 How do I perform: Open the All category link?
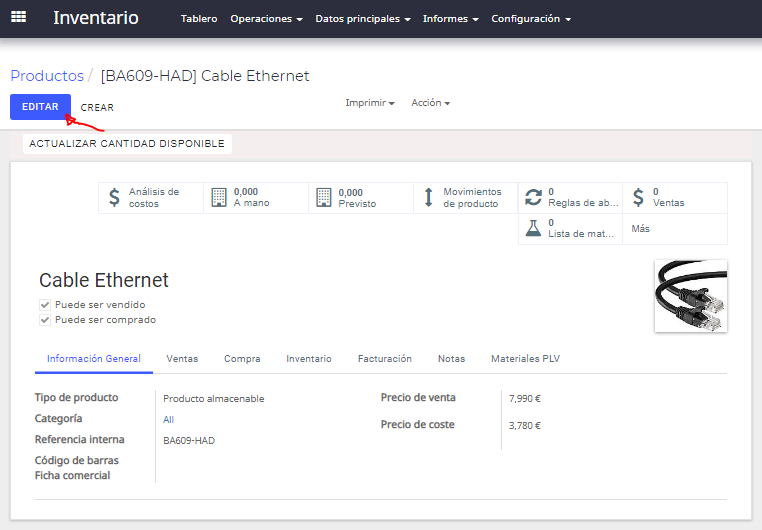[x=168, y=419]
